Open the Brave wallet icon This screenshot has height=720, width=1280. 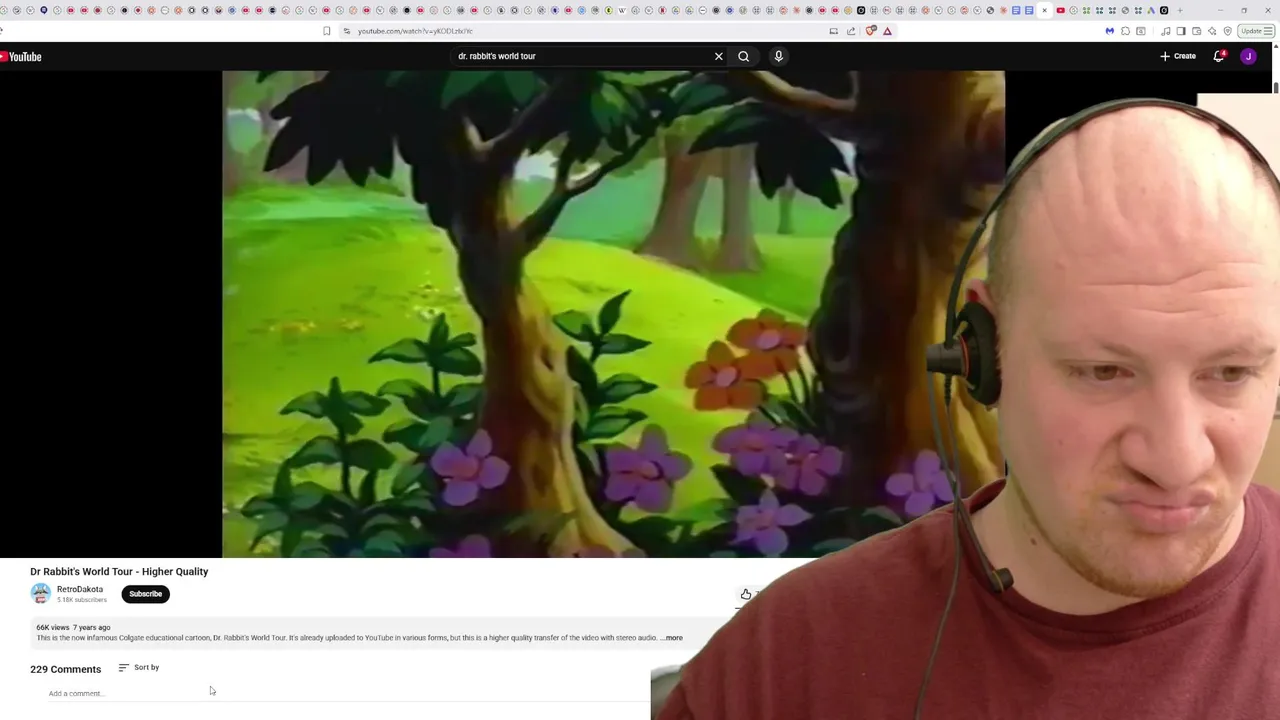1196,31
